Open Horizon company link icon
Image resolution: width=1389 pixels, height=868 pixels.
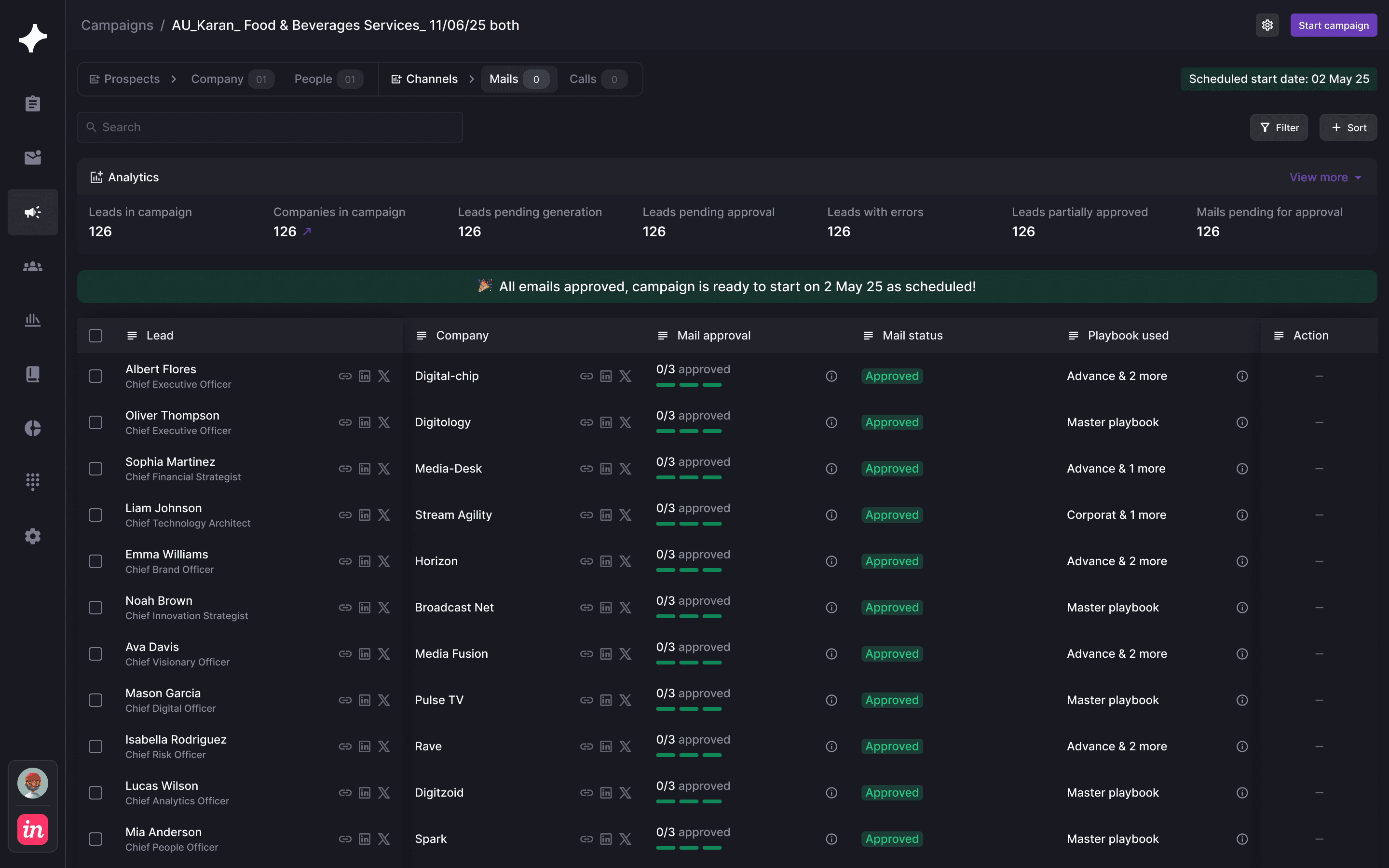pos(586,561)
